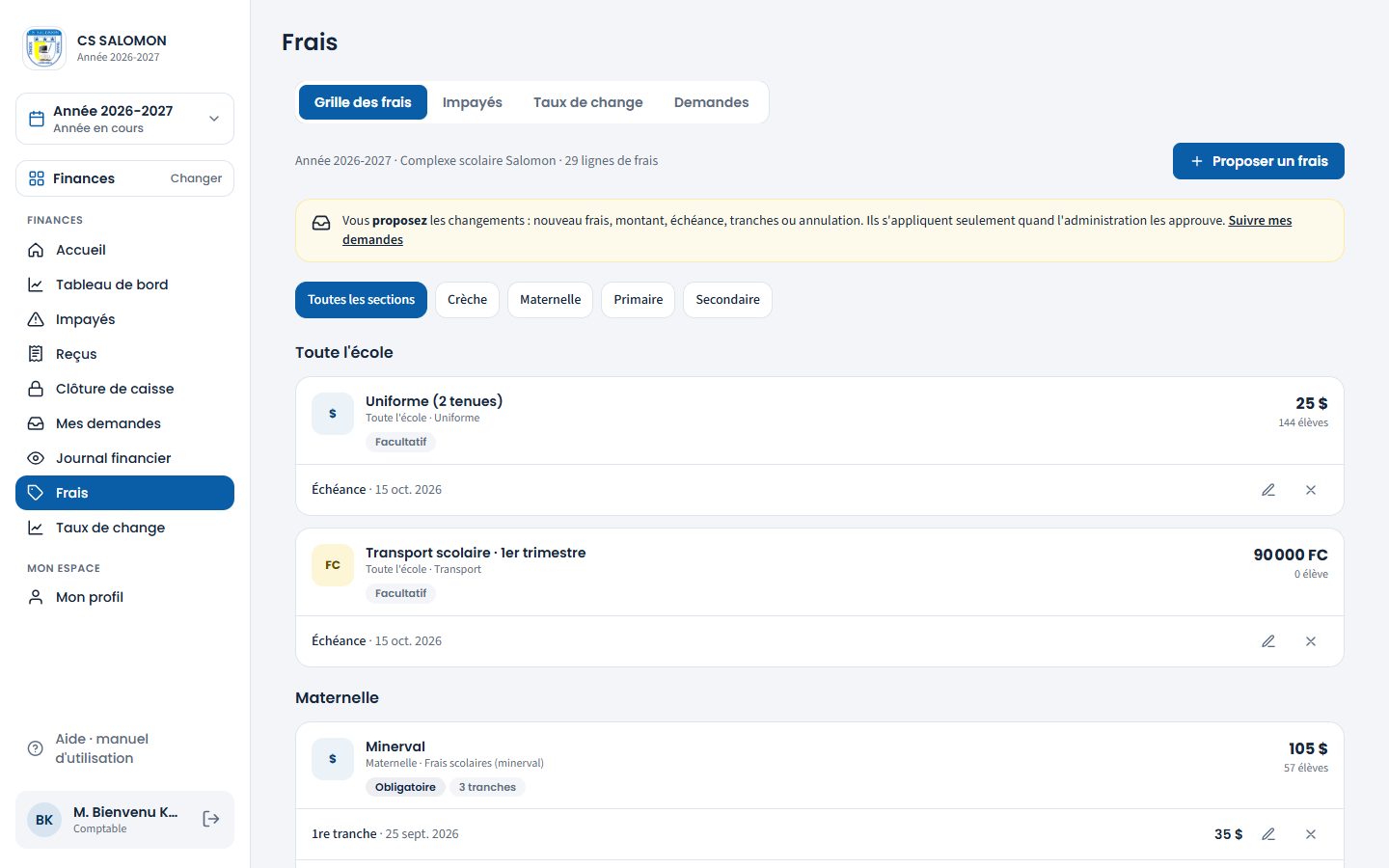
Task: Open Clôture de caisse page
Action: click(124, 389)
